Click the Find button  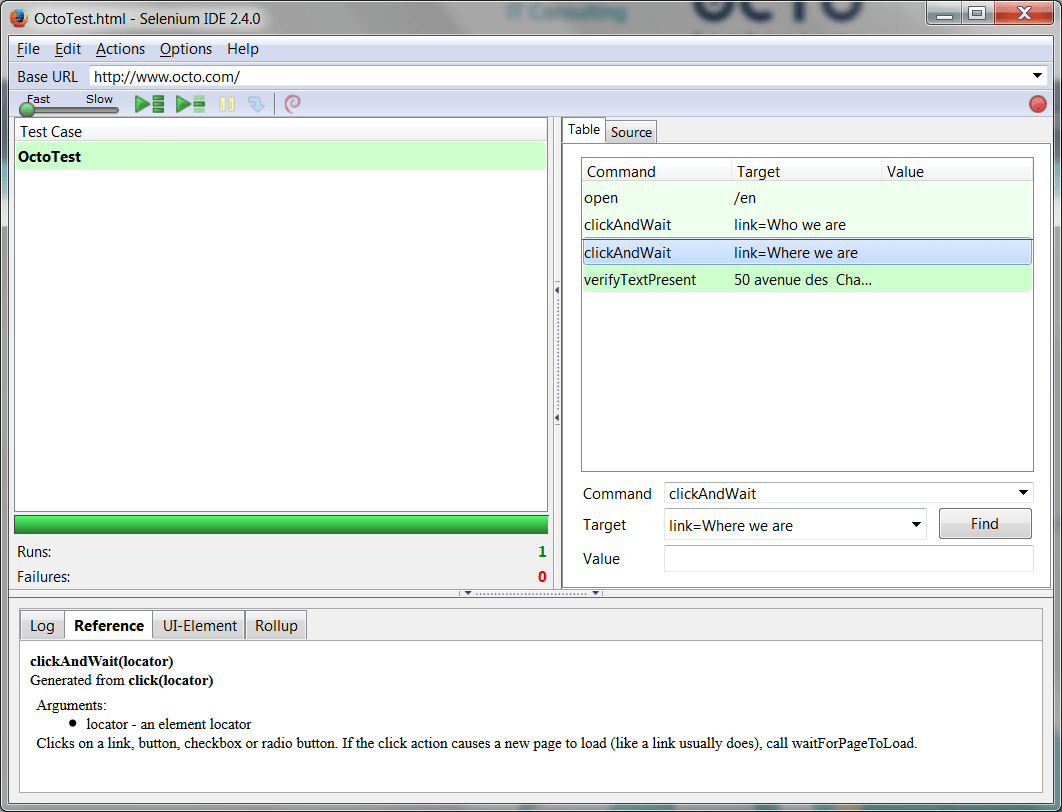(x=984, y=524)
